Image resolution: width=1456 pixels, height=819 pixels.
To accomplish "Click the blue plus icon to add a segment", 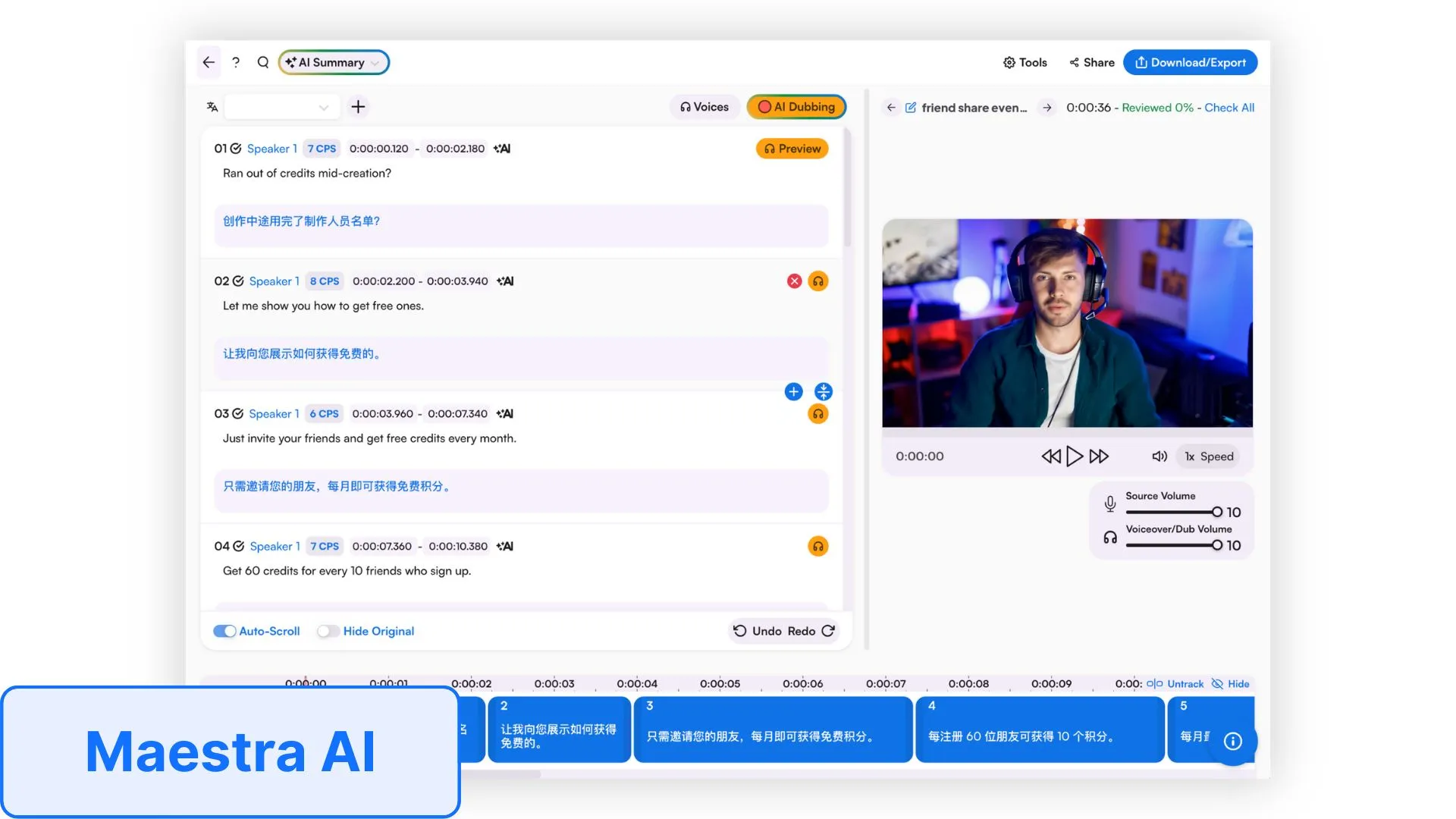I will pos(793,392).
